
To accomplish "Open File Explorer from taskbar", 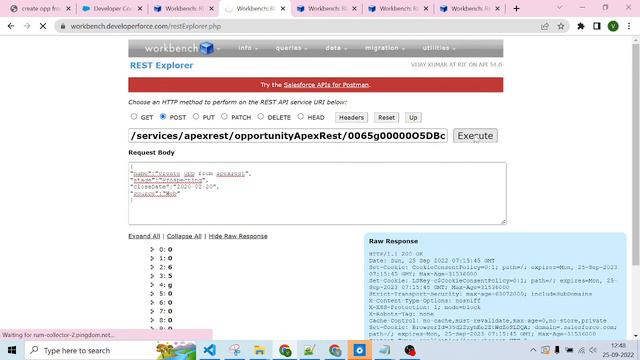I will 259,350.
